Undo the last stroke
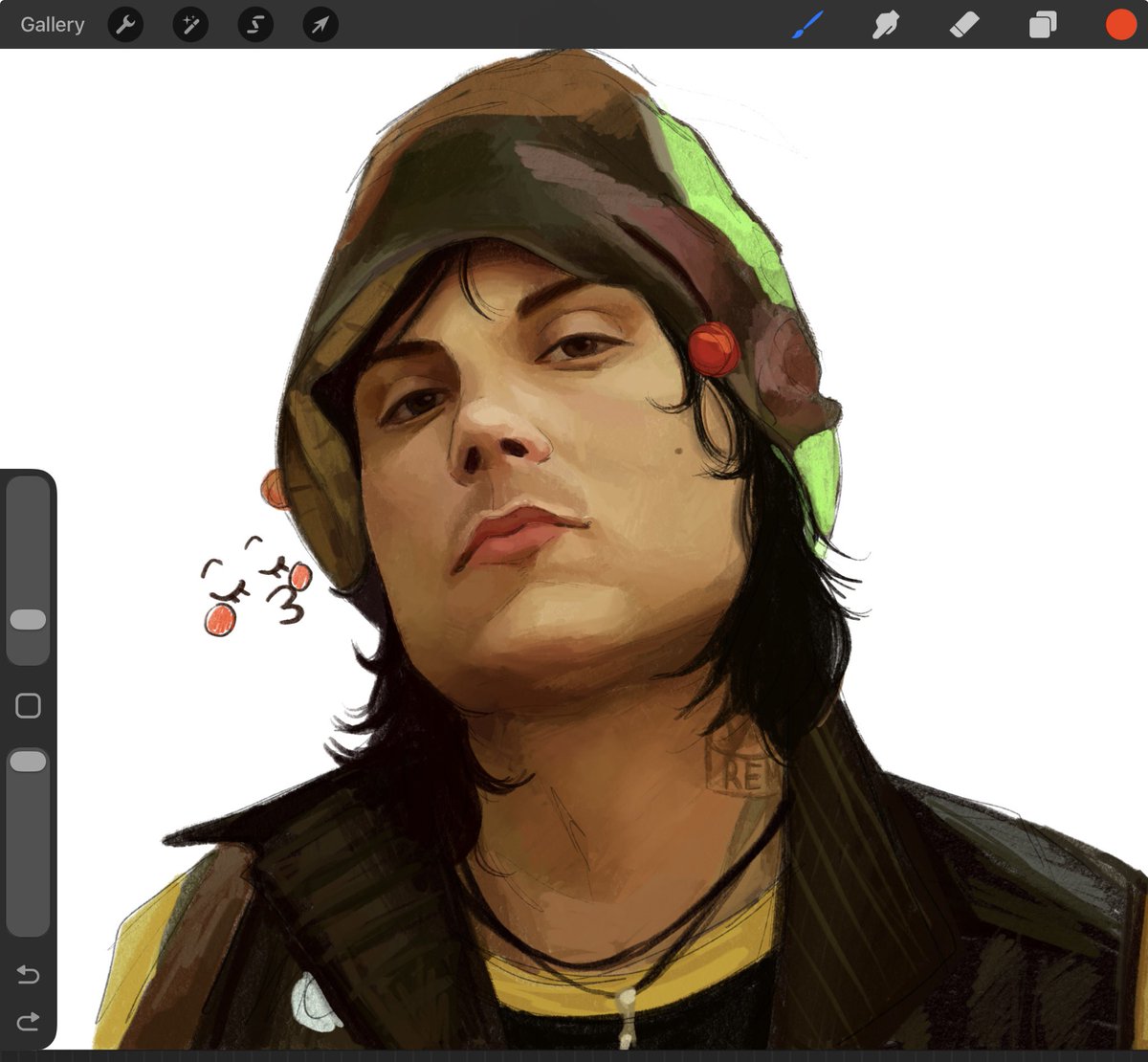Screen dimensions: 1148x1062 (28, 975)
